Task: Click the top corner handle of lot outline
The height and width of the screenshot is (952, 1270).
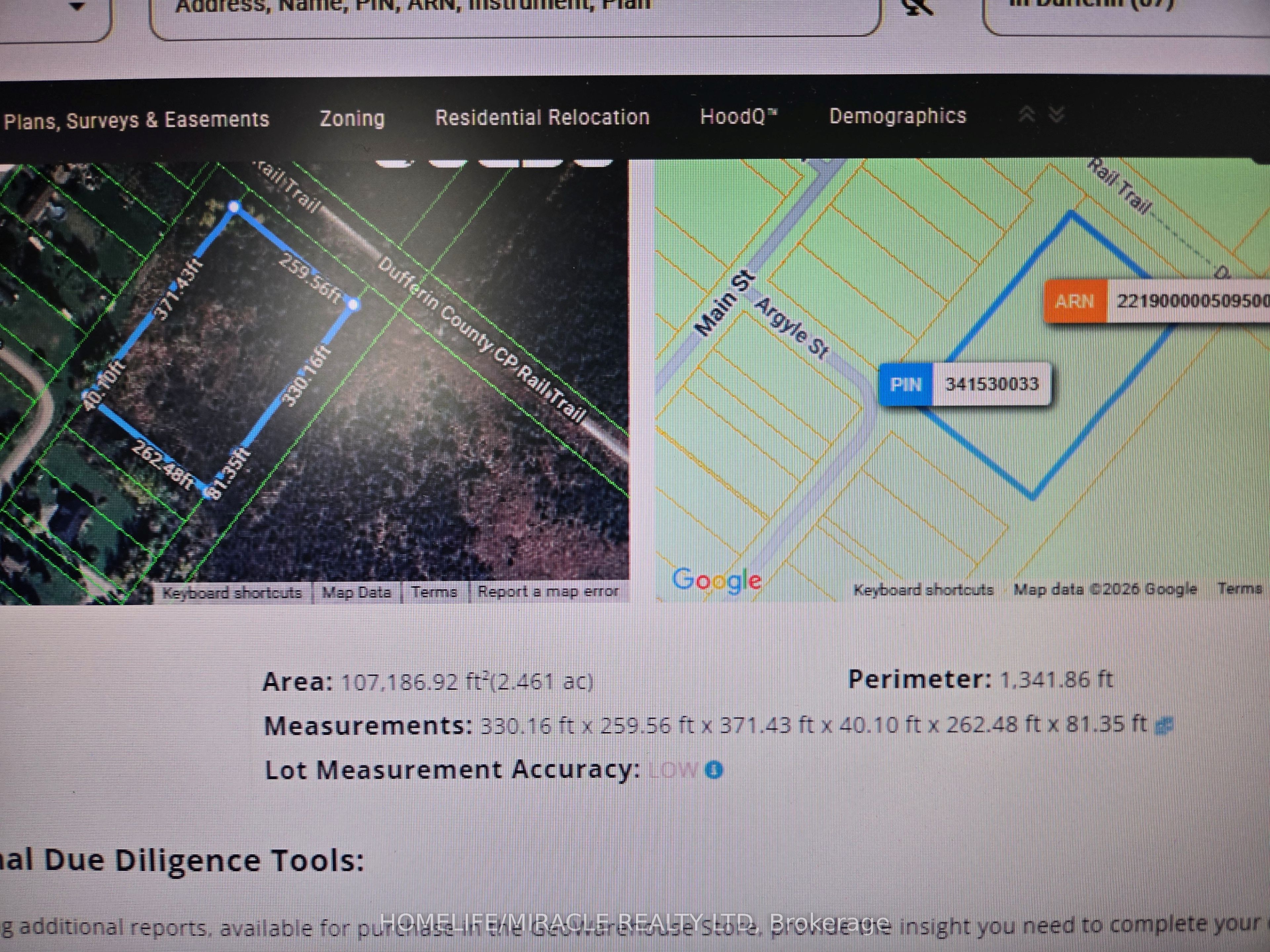Action: 234,207
